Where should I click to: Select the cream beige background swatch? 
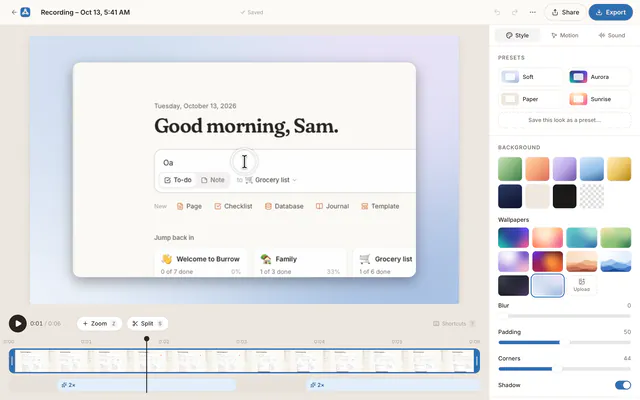point(537,196)
